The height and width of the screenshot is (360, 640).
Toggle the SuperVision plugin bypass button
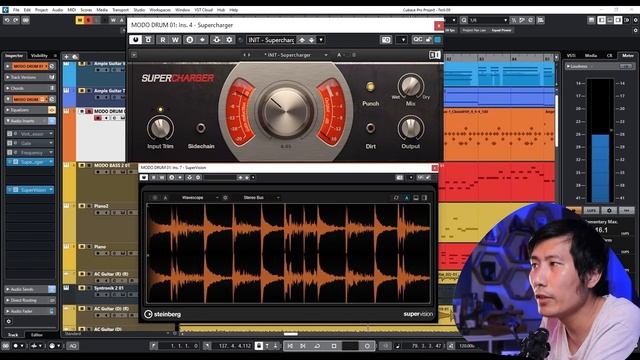(x=144, y=177)
